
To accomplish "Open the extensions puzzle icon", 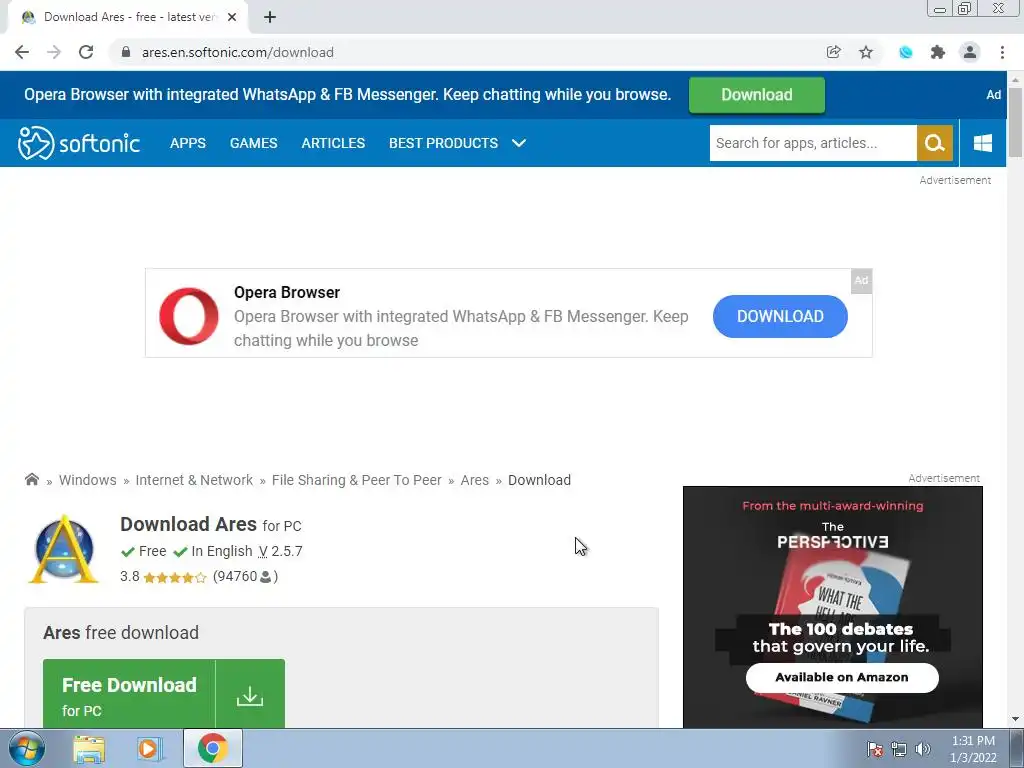I will coord(938,52).
